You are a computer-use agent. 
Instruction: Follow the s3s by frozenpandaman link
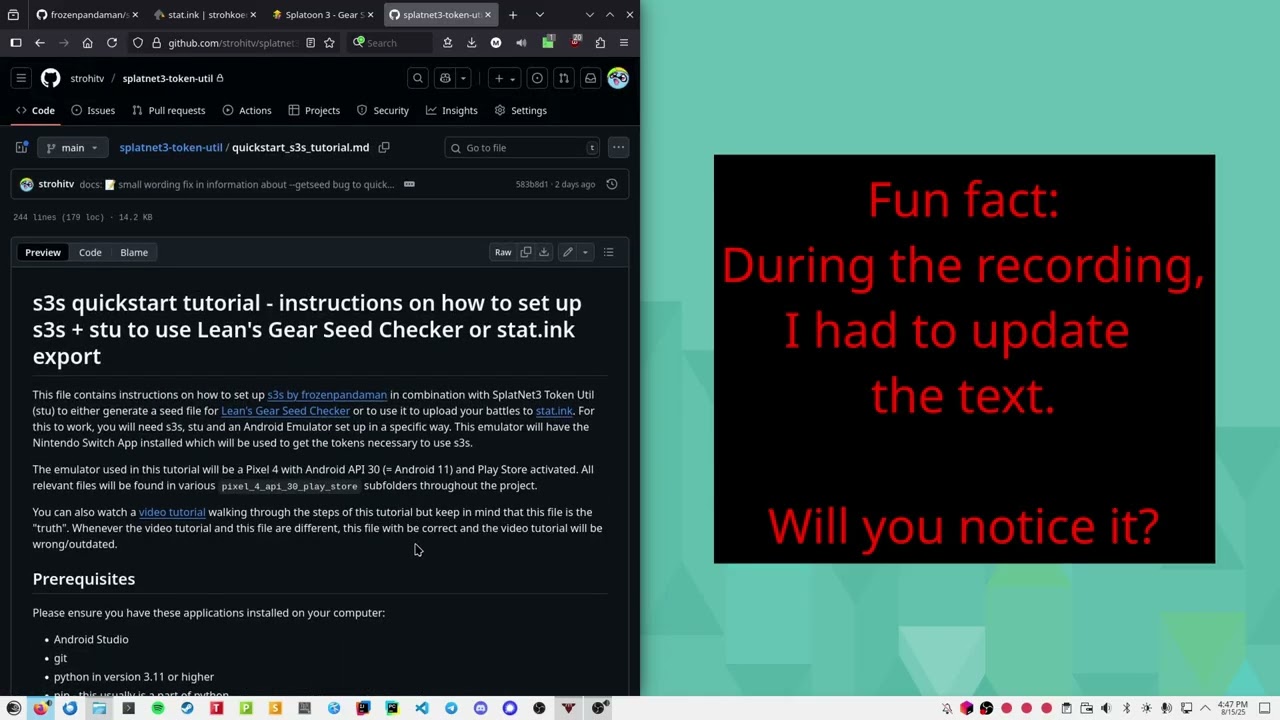[x=327, y=395]
